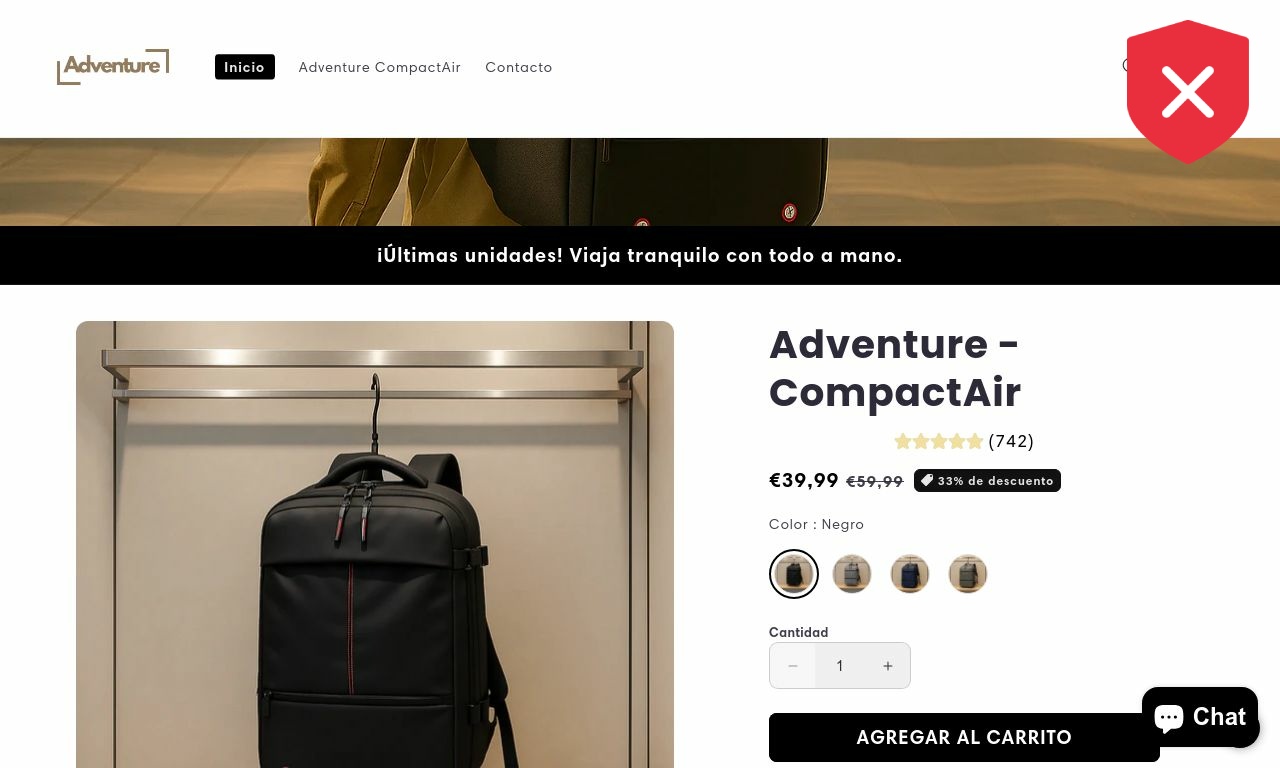The image size is (1280, 768).
Task: Choose the navy blue backpack color
Action: click(x=910, y=574)
